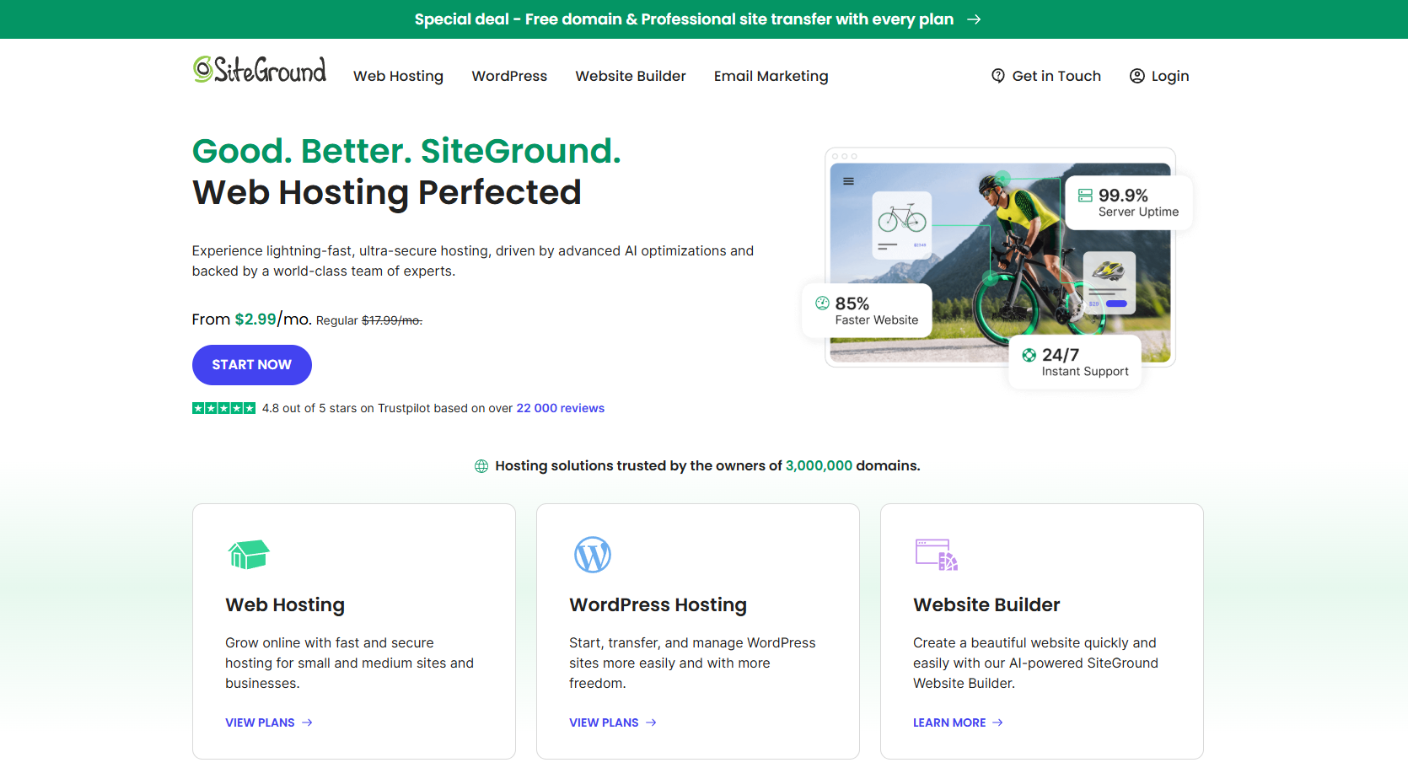
Task: Open the Email Marketing nav menu
Action: (x=771, y=76)
